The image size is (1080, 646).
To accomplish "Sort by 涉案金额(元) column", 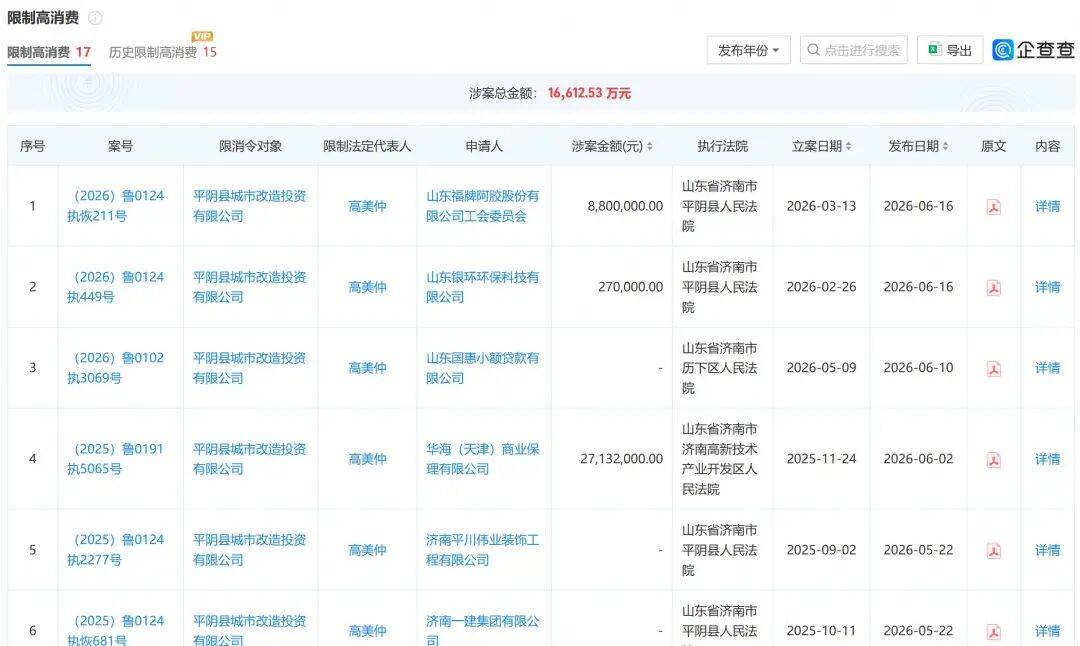I will [650, 146].
